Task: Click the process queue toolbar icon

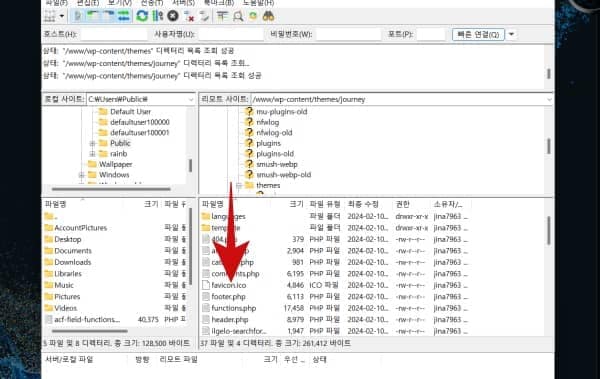Action: (158, 16)
